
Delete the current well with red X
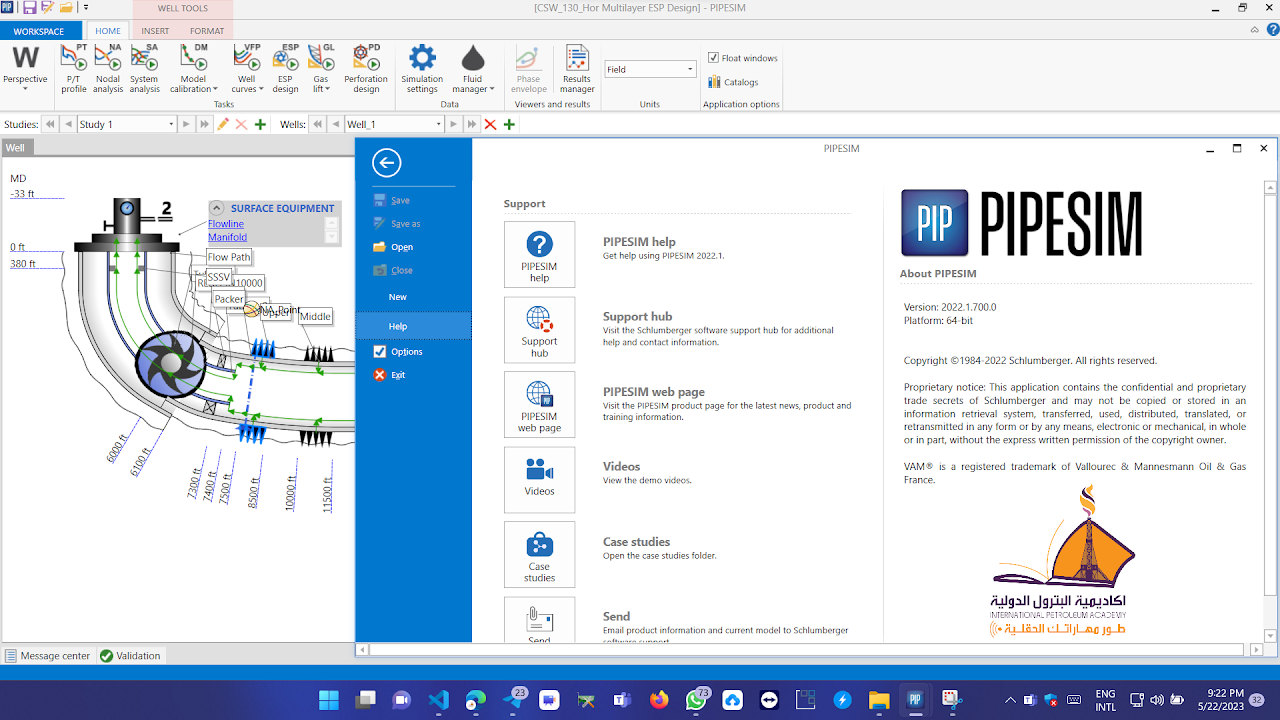coord(490,124)
